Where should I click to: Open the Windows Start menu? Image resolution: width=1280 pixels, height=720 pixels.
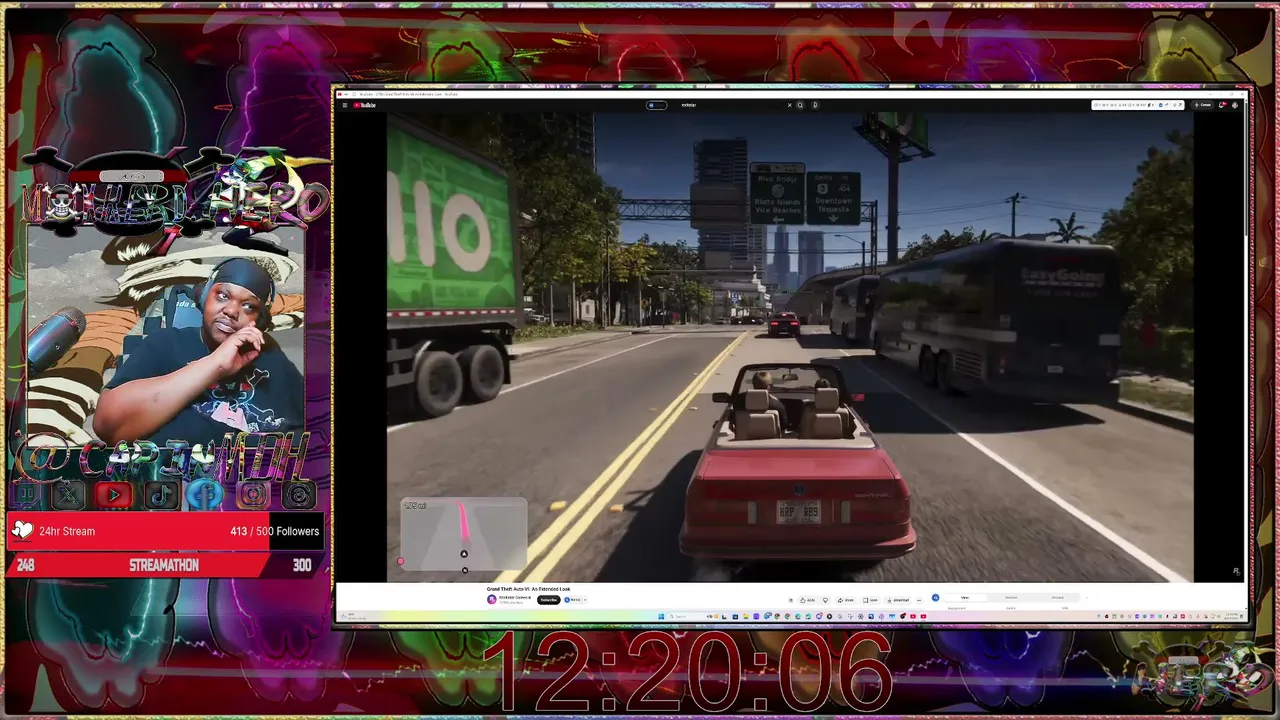(661, 616)
